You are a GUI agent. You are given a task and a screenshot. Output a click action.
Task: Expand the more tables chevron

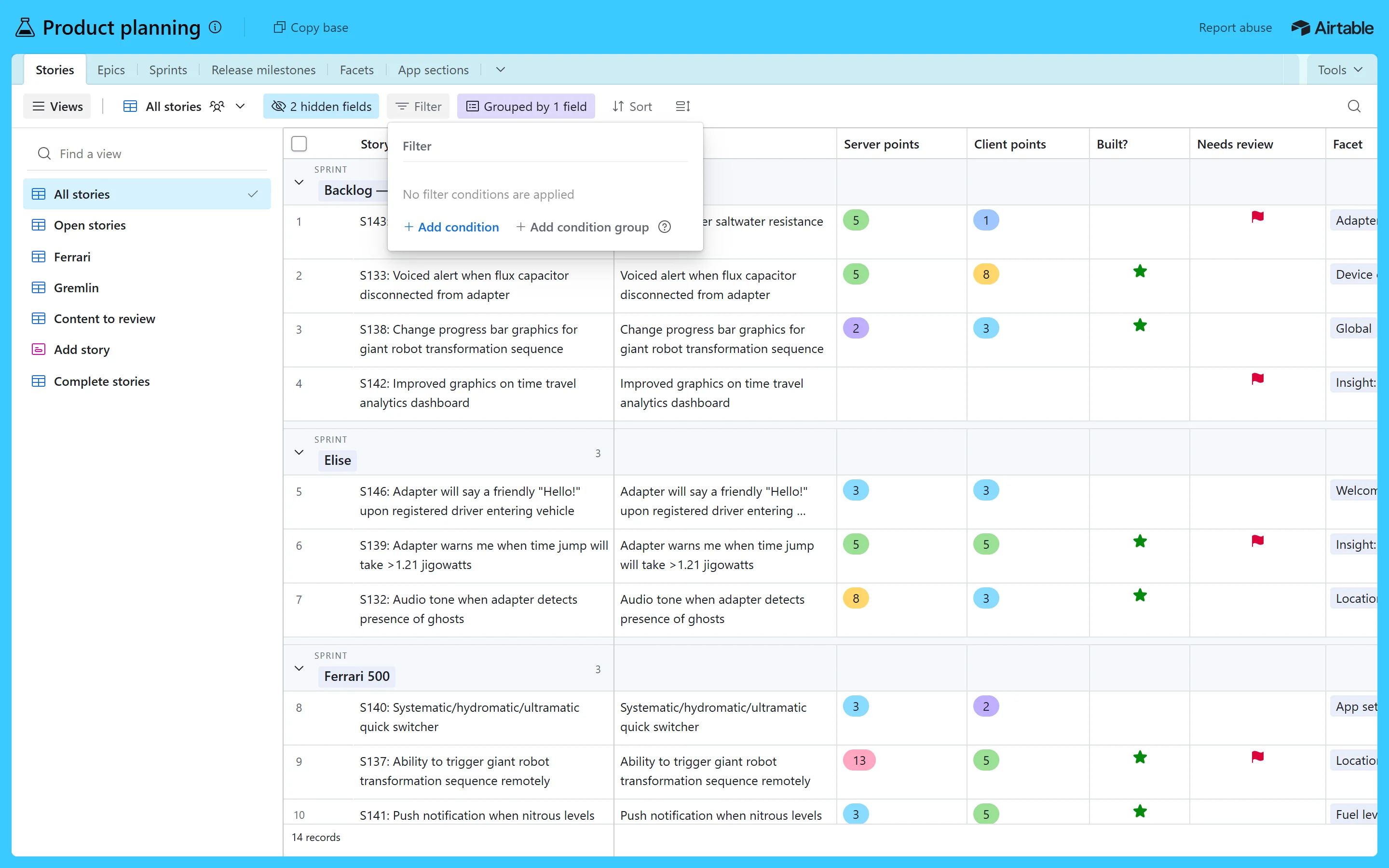[501, 69]
